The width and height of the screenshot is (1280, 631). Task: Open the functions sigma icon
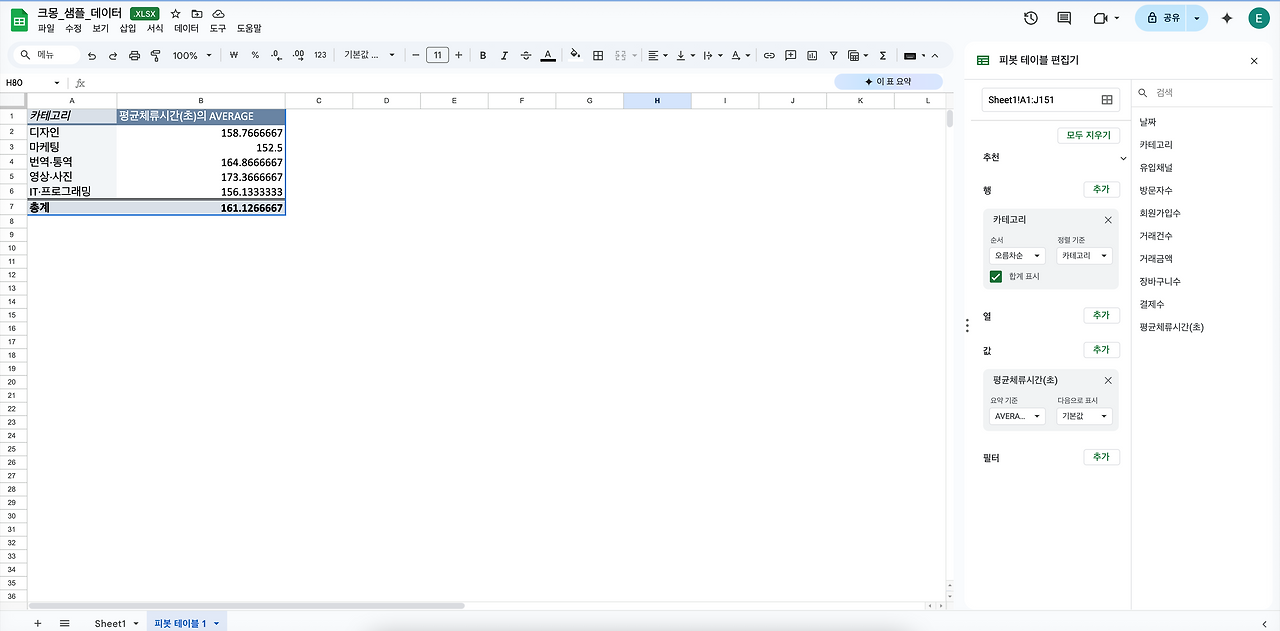pos(883,56)
